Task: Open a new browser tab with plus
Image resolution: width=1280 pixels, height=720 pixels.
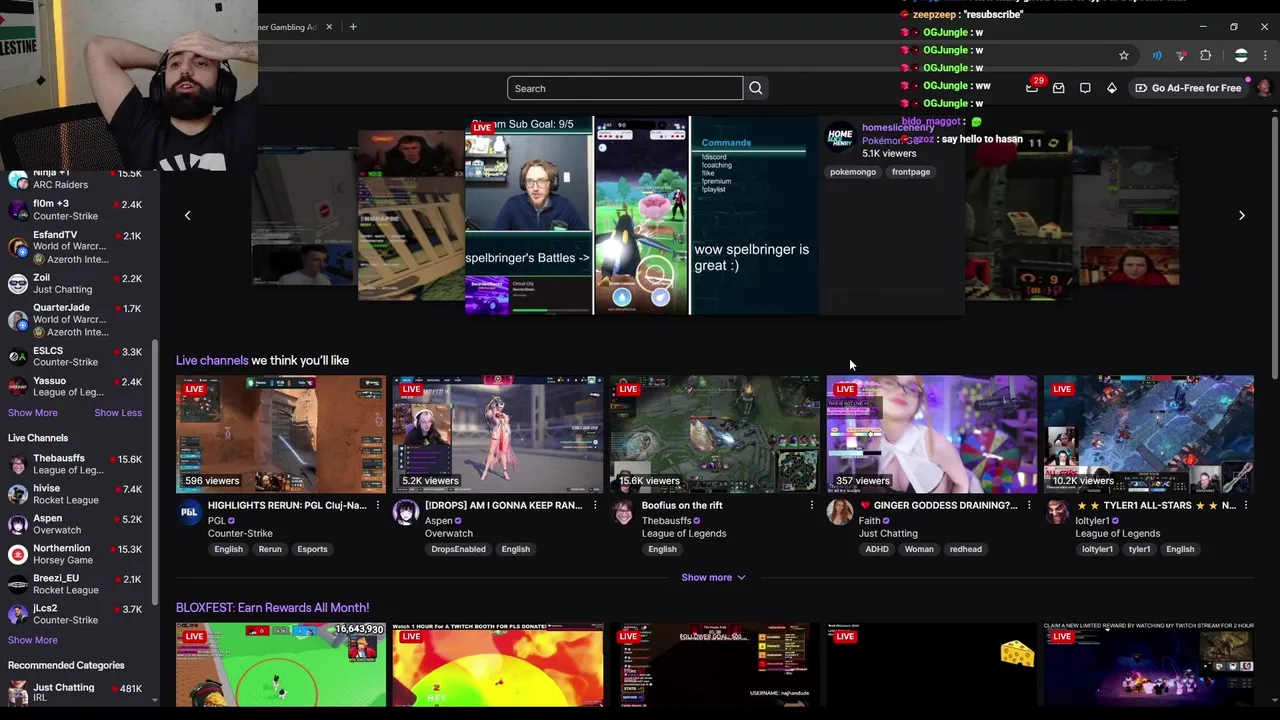Action: click(353, 27)
